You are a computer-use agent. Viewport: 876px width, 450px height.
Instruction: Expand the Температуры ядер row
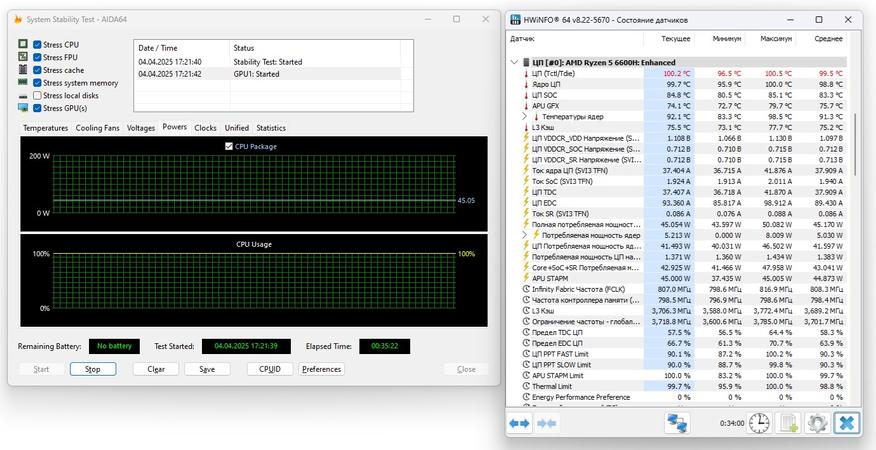[x=525, y=116]
